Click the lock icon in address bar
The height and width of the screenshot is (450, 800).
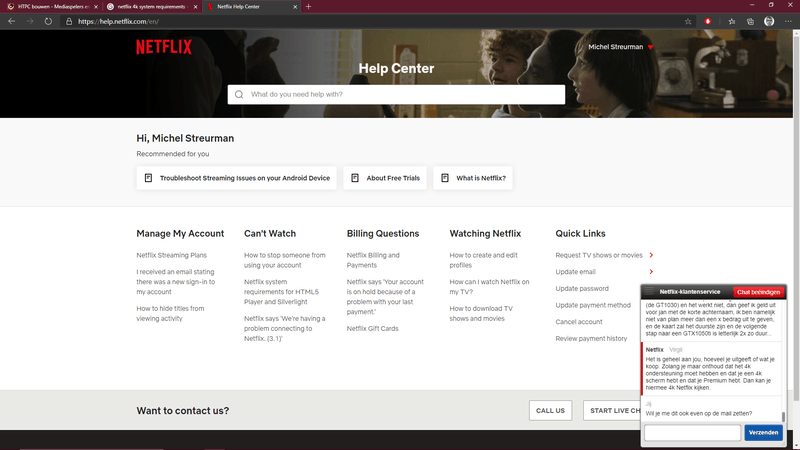[x=69, y=21]
